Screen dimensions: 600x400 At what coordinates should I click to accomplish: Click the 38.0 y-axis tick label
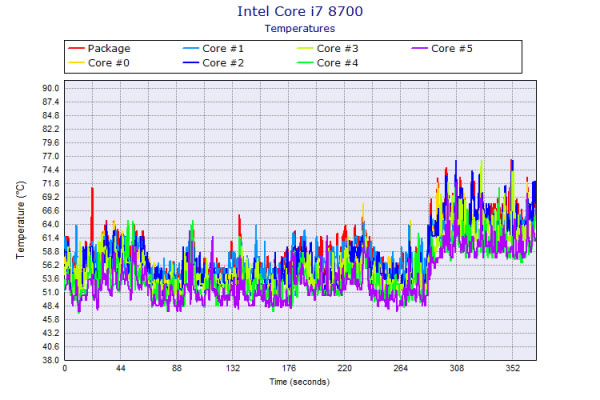point(51,360)
